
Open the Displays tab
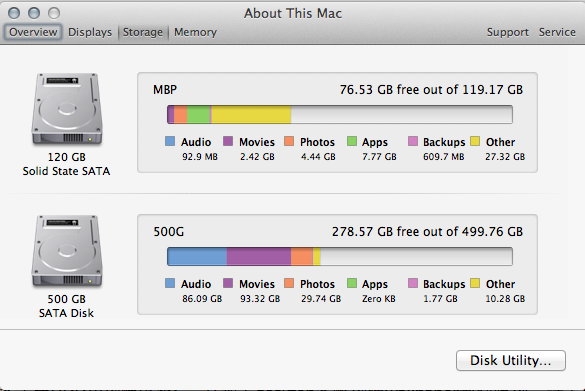coord(90,32)
